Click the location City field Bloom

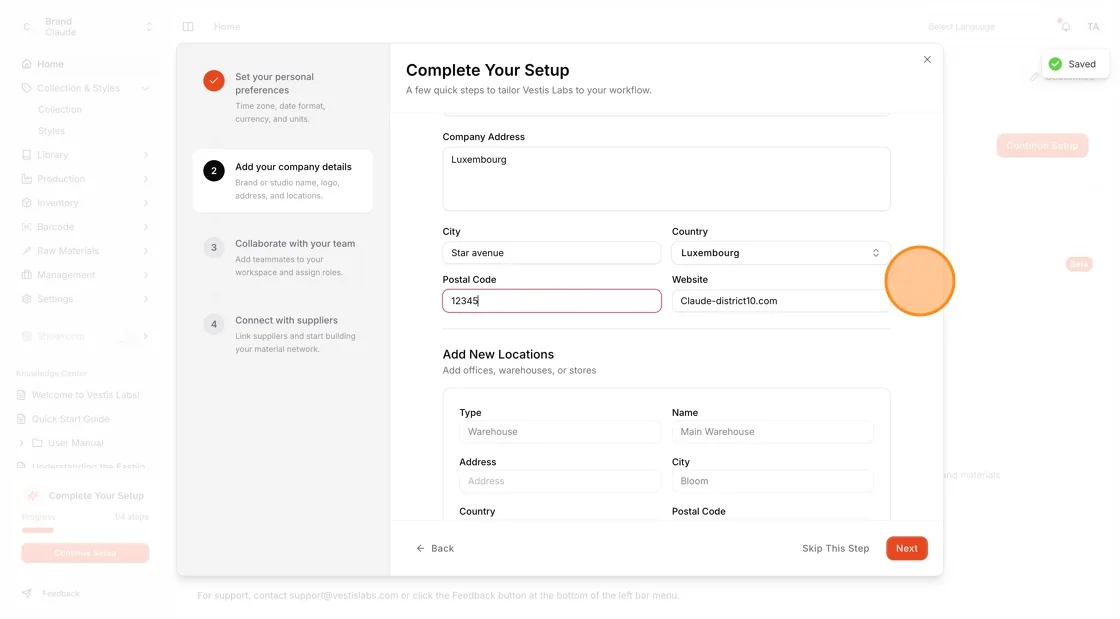coord(772,481)
